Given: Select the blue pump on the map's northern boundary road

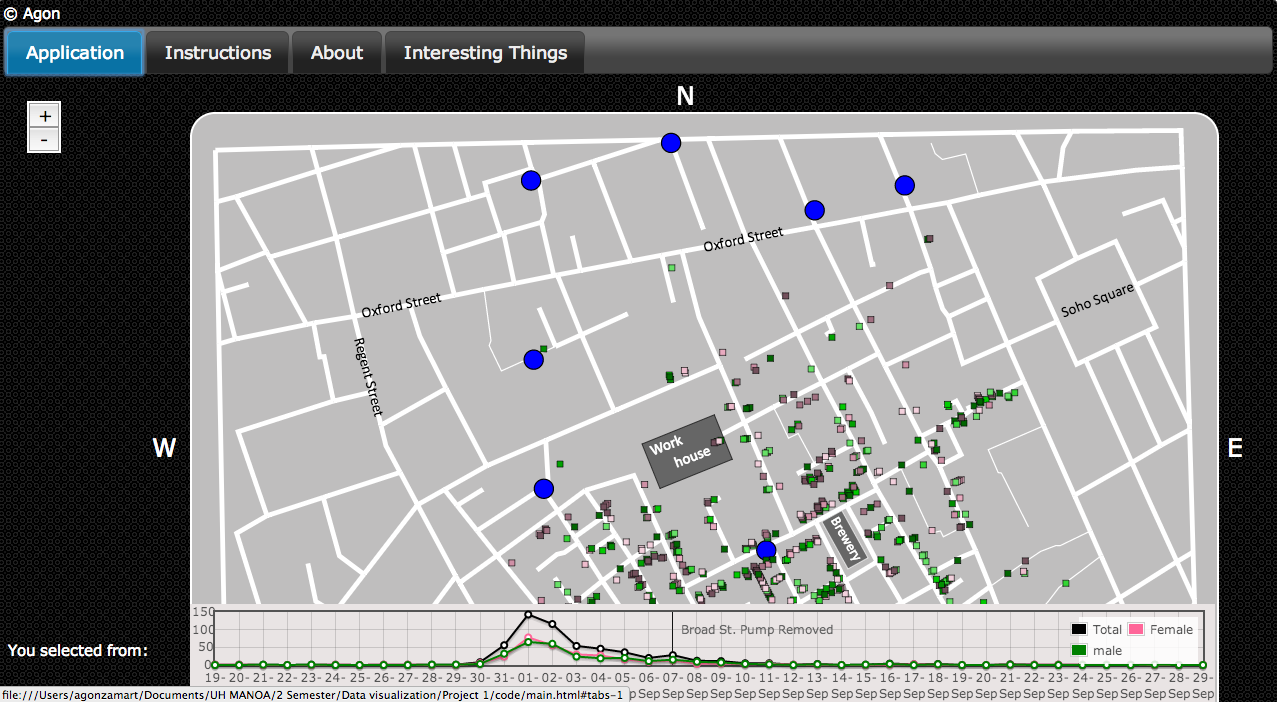Looking at the screenshot, I should [x=671, y=143].
